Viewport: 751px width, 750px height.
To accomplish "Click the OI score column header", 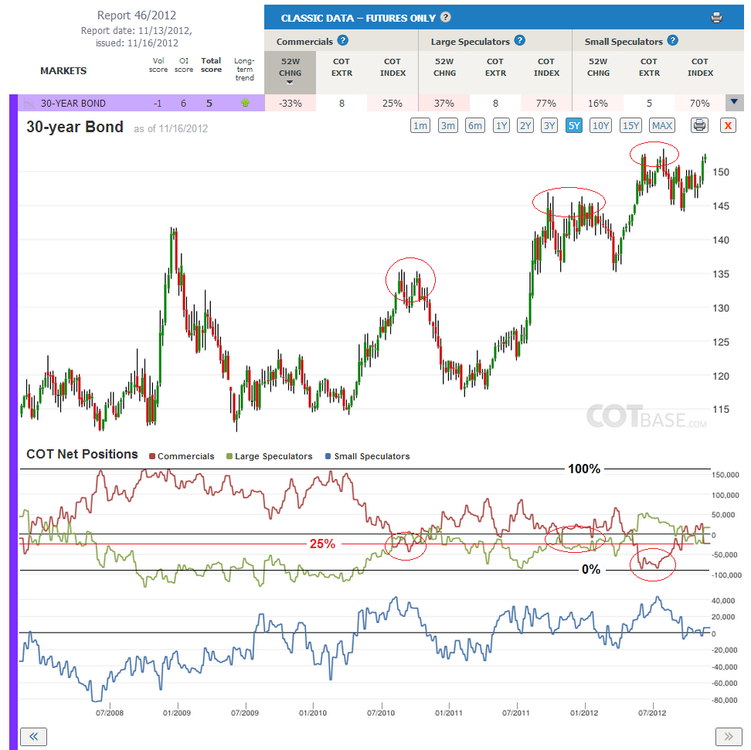I will [184, 65].
